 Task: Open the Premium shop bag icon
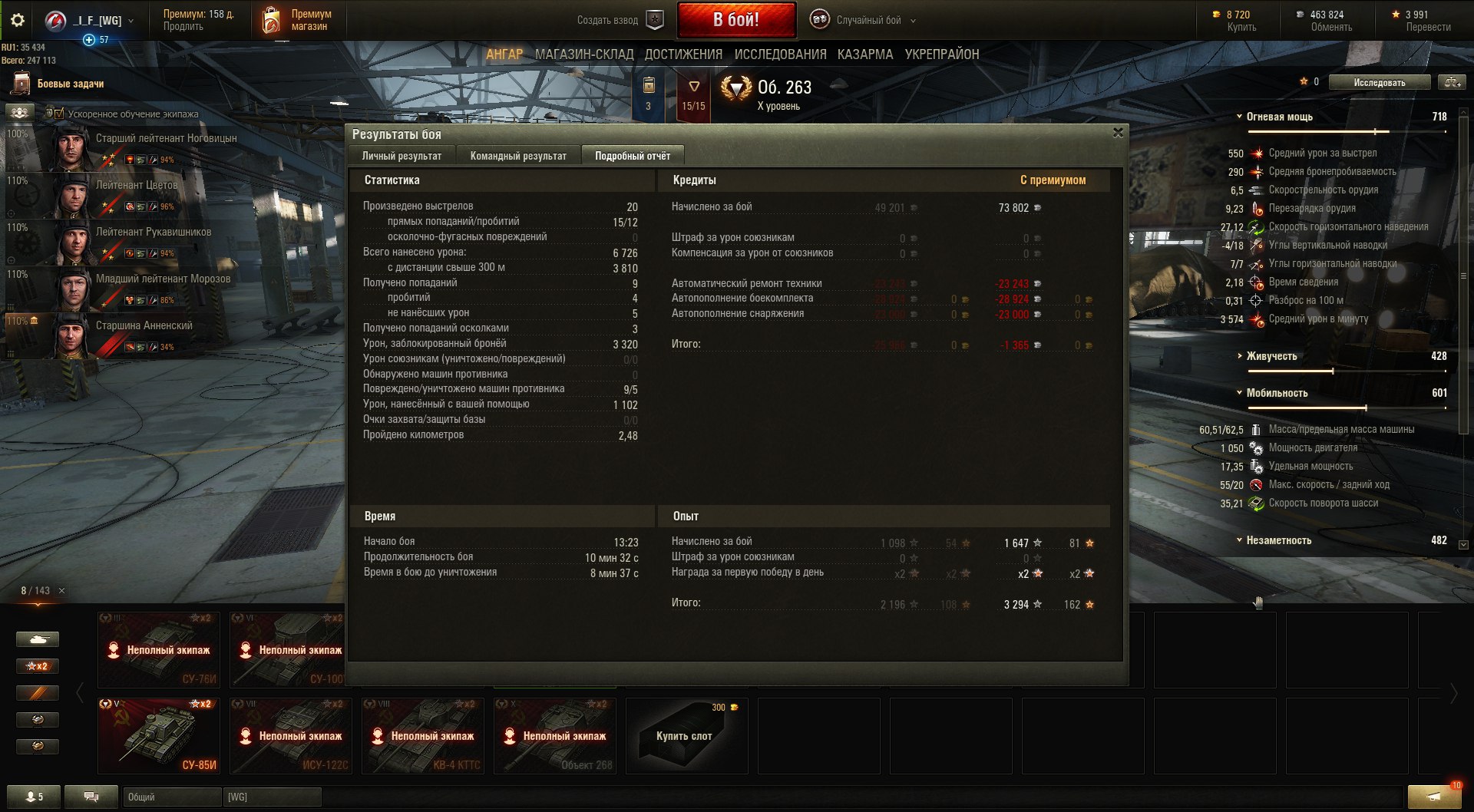[x=271, y=20]
